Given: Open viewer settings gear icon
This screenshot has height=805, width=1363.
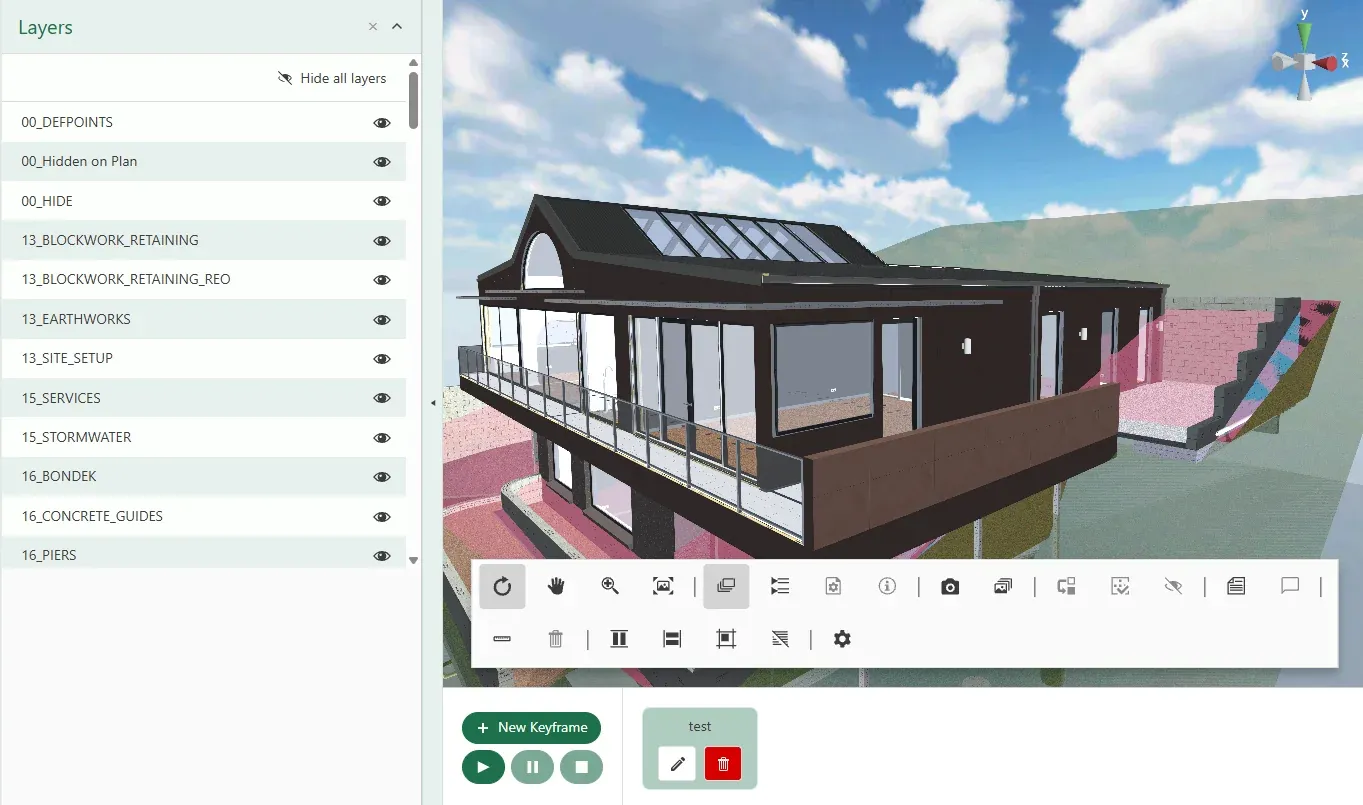Looking at the screenshot, I should (x=842, y=639).
